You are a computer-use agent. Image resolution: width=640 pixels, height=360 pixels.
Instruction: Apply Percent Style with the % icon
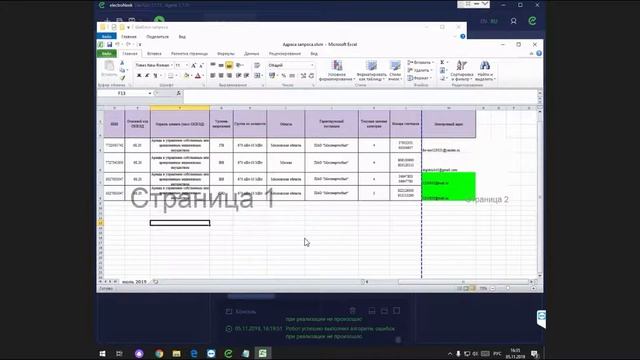(x=284, y=76)
